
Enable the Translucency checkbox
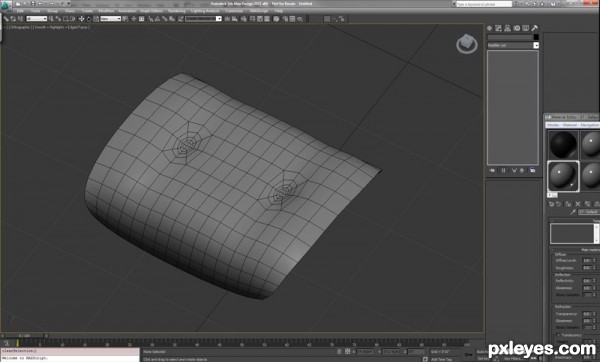pyautogui.click(x=558, y=335)
